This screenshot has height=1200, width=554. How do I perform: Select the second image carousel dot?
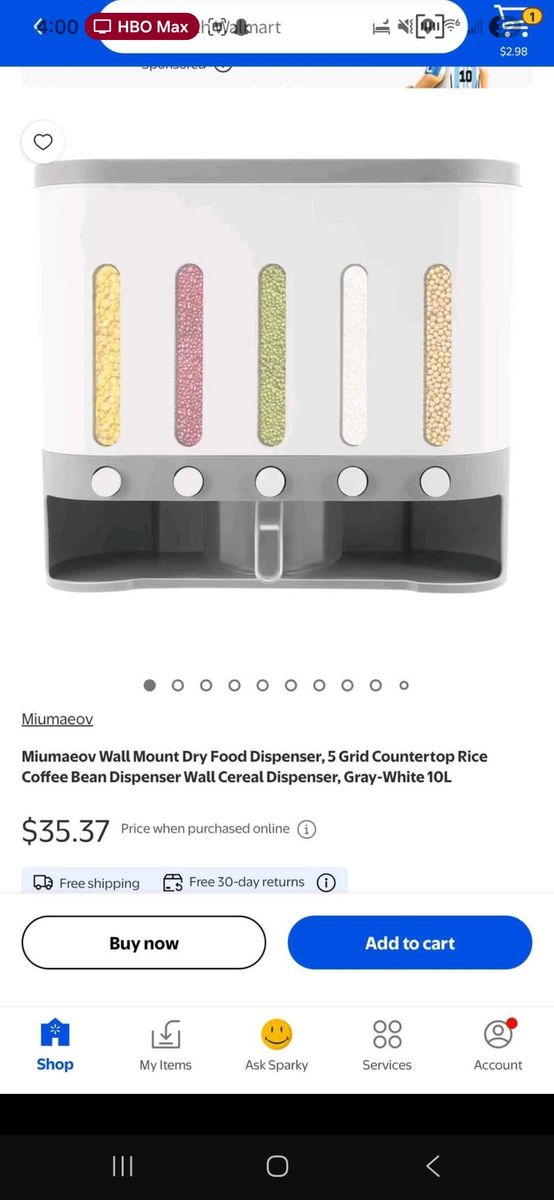pyautogui.click(x=178, y=685)
